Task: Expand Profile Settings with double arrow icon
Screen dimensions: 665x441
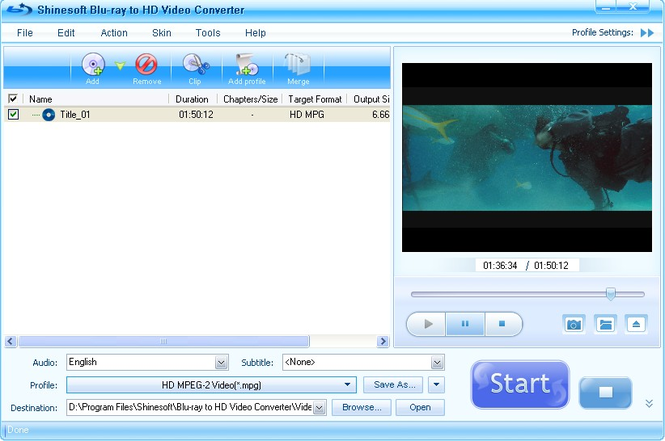Action: click(x=647, y=33)
